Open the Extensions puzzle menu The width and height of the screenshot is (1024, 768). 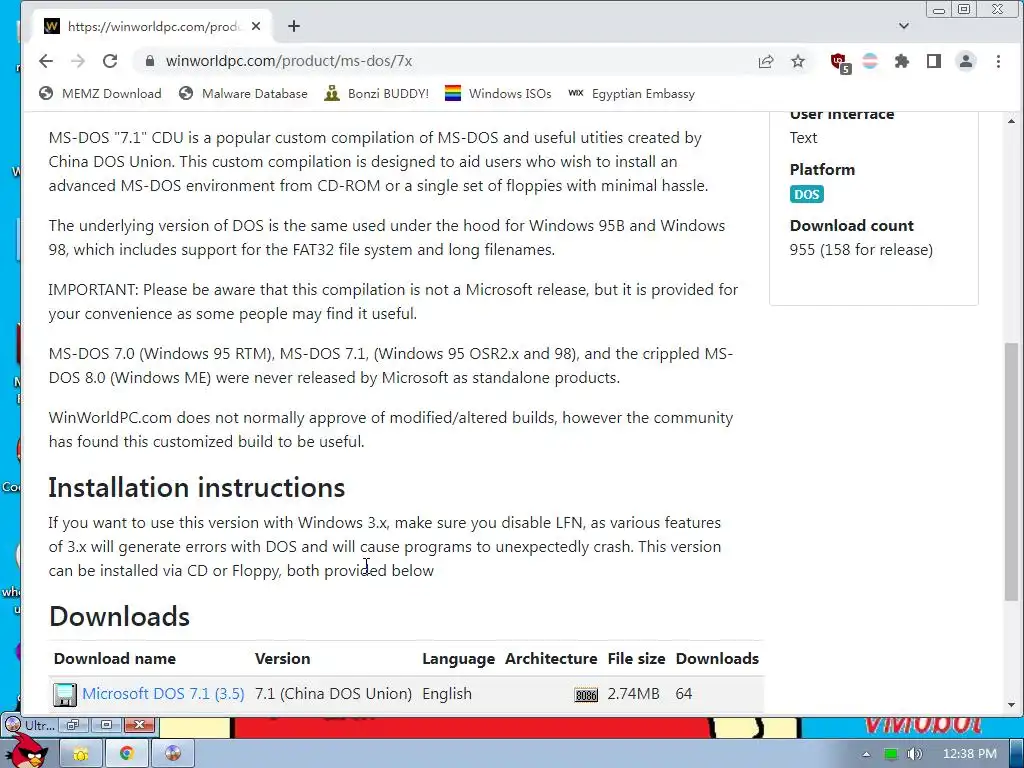902,61
